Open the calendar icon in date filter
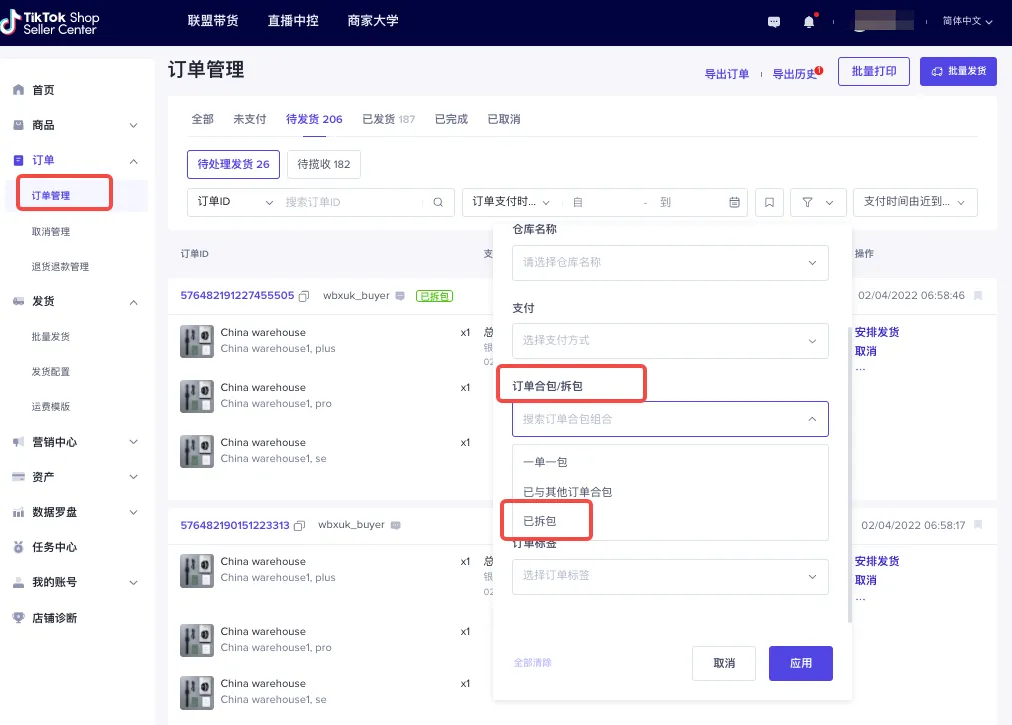1012x725 pixels. (735, 202)
